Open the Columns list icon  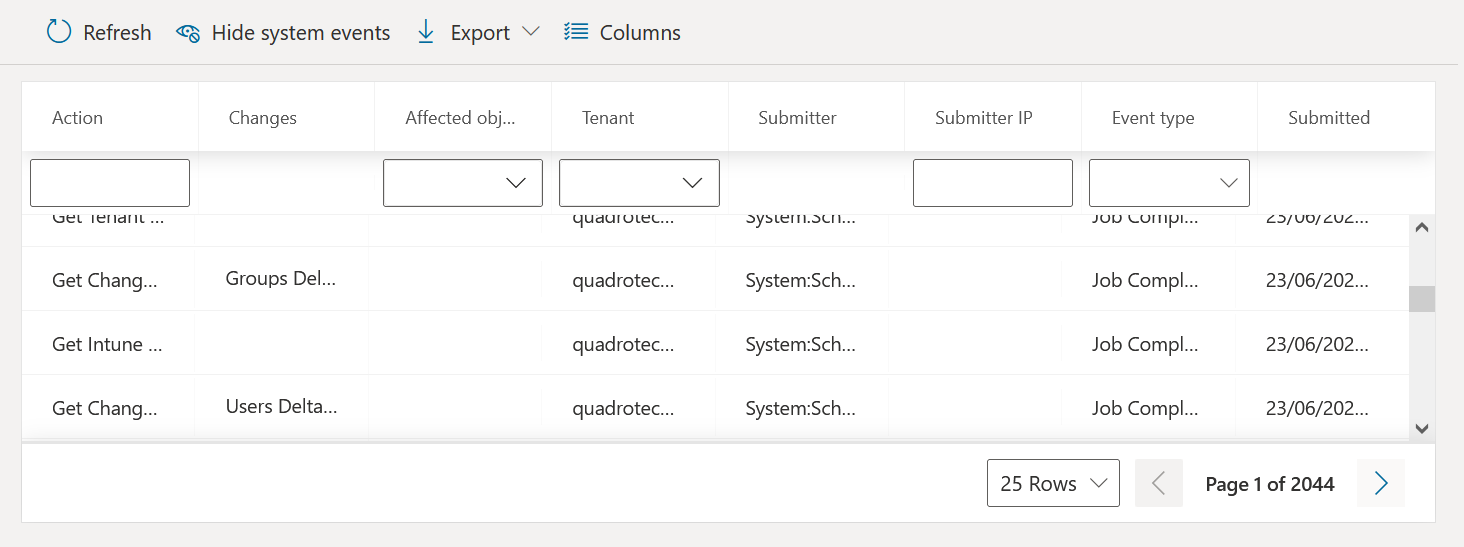coord(575,32)
